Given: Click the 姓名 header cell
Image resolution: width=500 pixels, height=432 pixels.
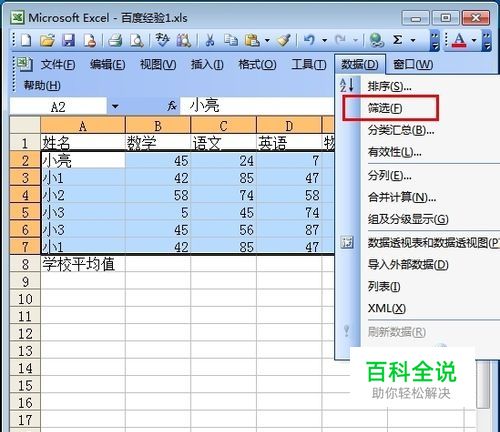Looking at the screenshot, I should coord(83,143).
